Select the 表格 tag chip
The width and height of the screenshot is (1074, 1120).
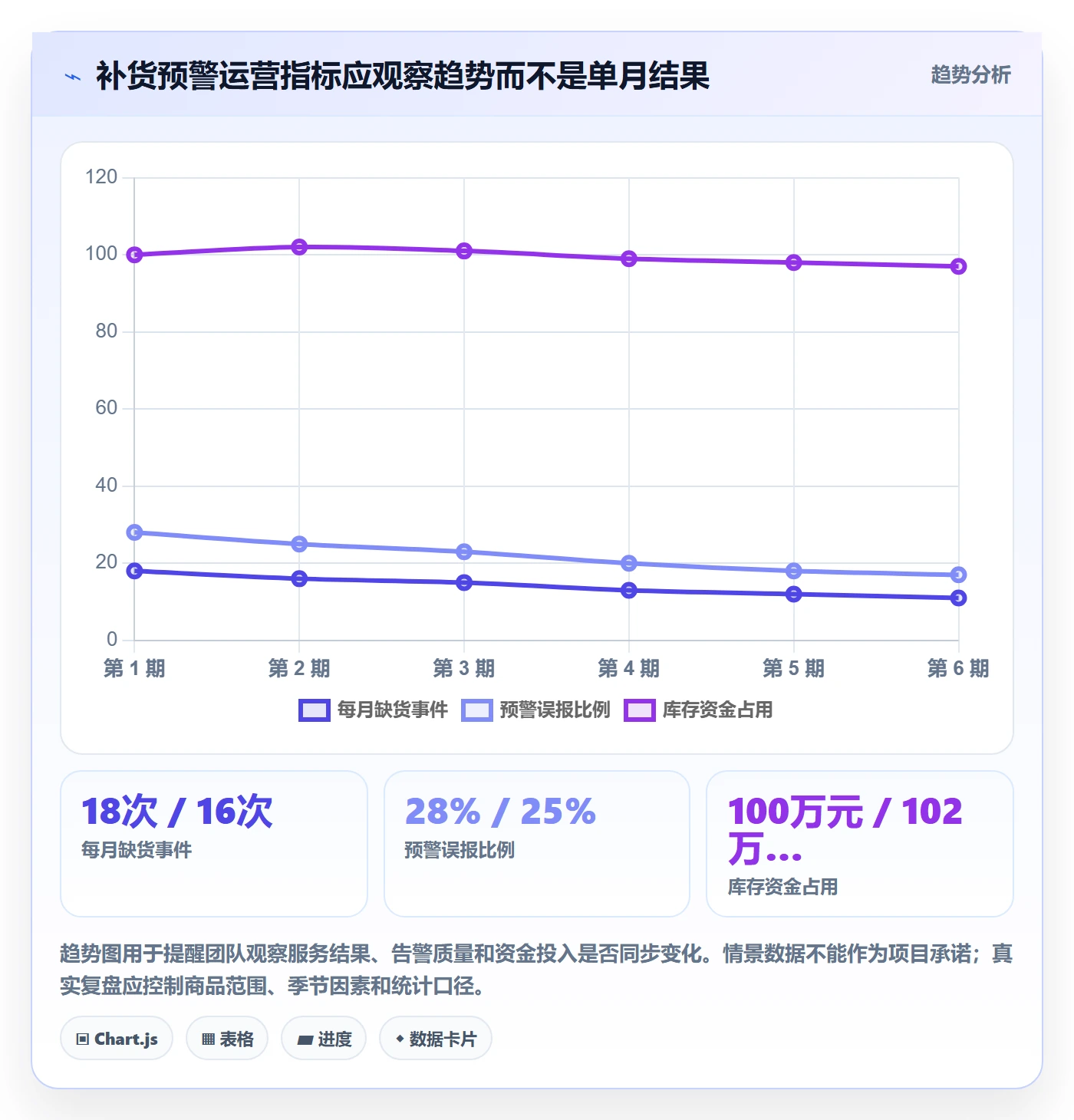point(227,1039)
